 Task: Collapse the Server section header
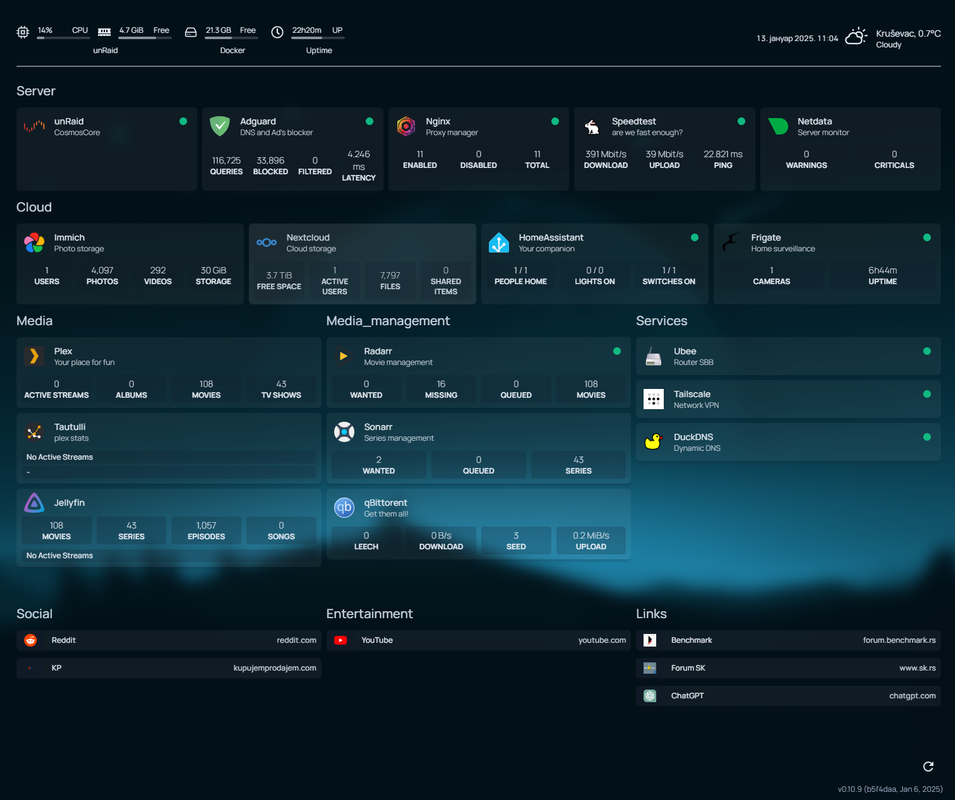coord(36,91)
